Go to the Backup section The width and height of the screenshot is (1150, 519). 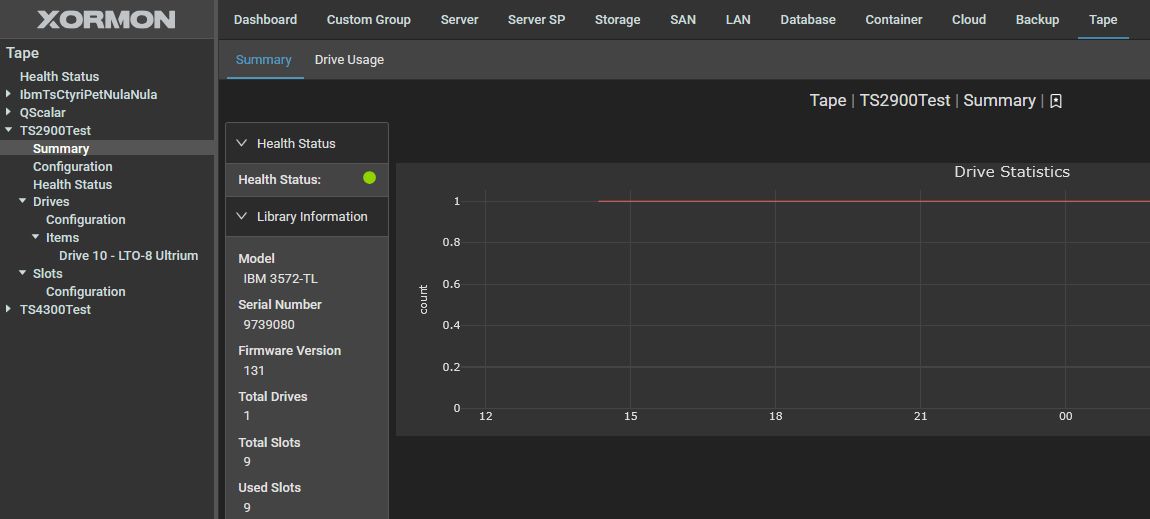(x=1037, y=20)
